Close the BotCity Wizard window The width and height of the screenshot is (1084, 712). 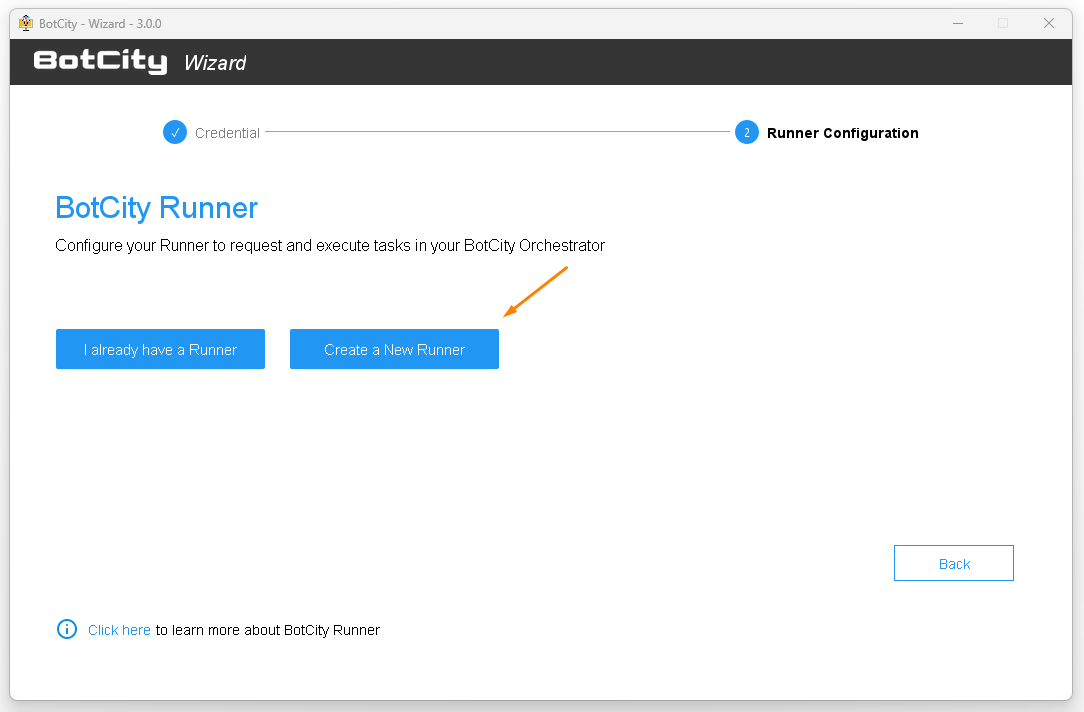click(x=1049, y=23)
